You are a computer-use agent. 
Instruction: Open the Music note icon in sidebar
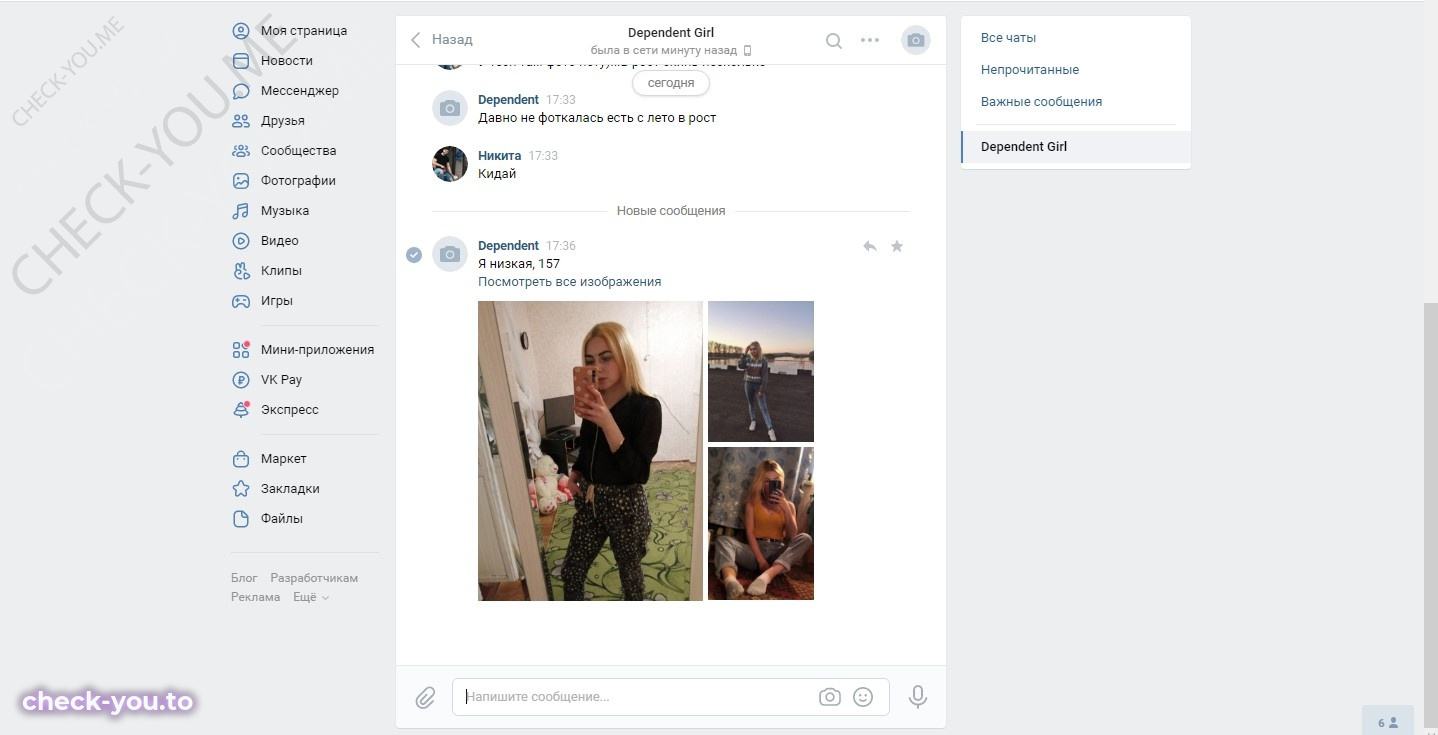pos(241,211)
